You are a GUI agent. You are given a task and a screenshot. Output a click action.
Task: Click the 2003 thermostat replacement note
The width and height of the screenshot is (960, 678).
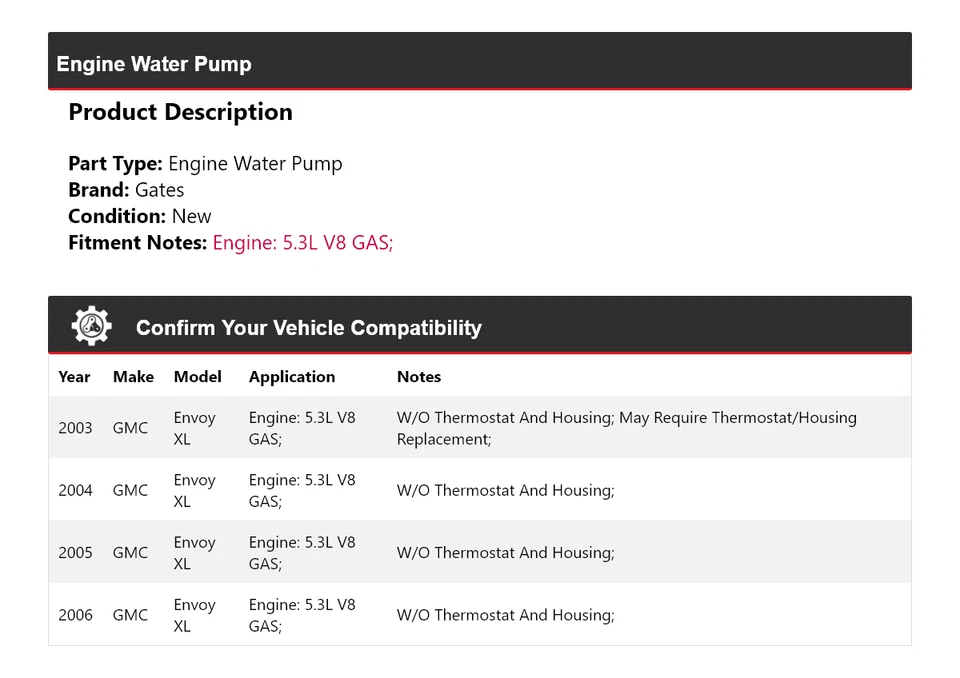point(626,428)
